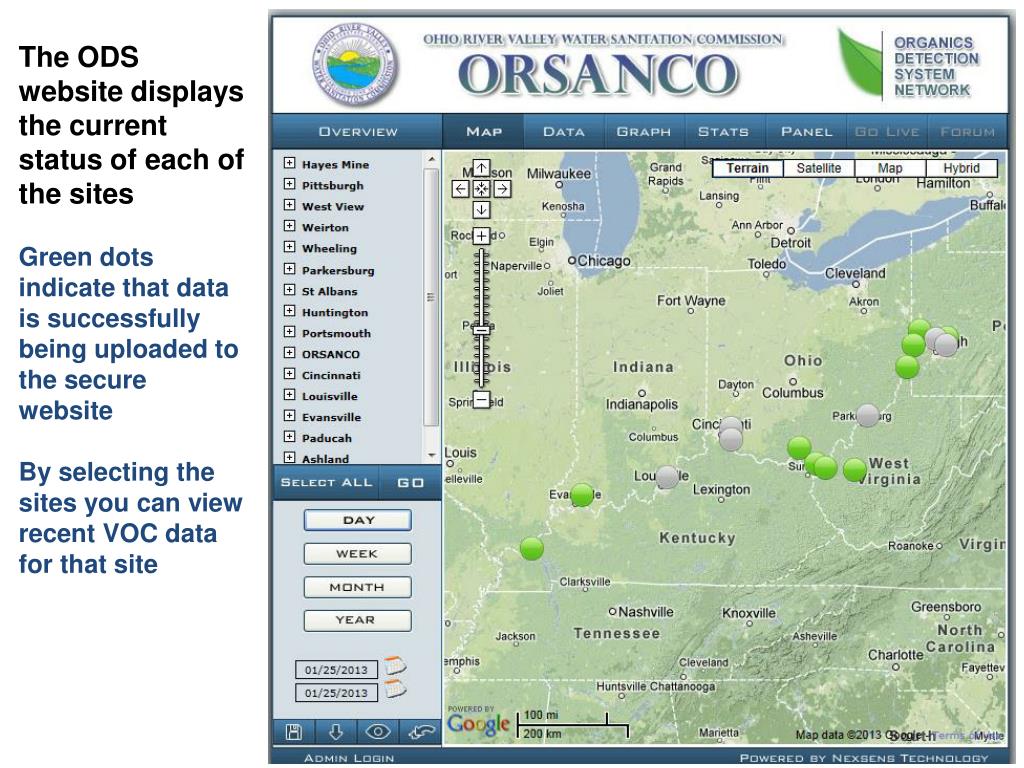Click Select All sites
Screen dimensions: 1024x768
click(x=326, y=483)
